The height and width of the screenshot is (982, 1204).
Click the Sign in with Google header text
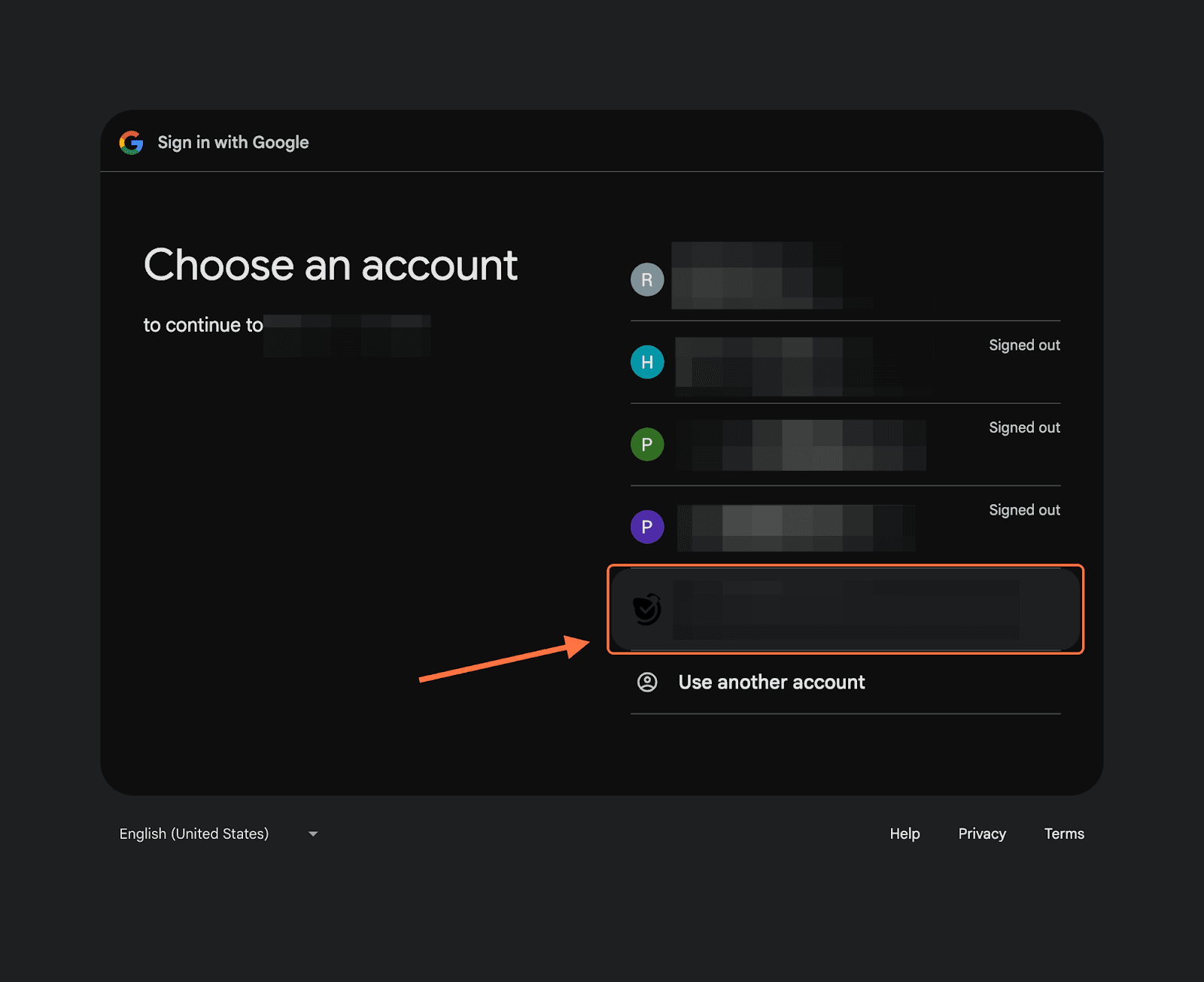coord(233,142)
